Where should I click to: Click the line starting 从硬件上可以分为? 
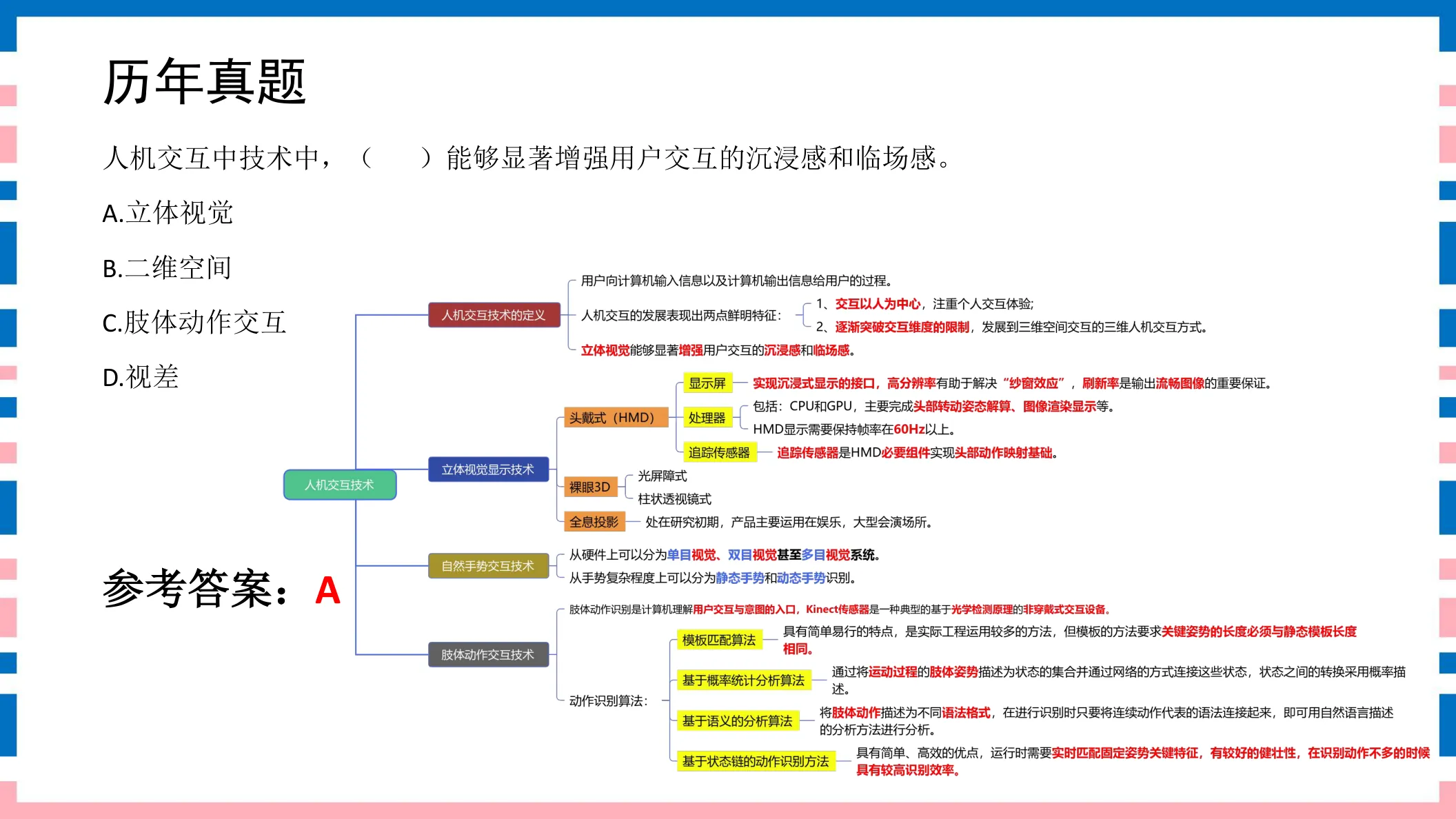[x=725, y=555]
